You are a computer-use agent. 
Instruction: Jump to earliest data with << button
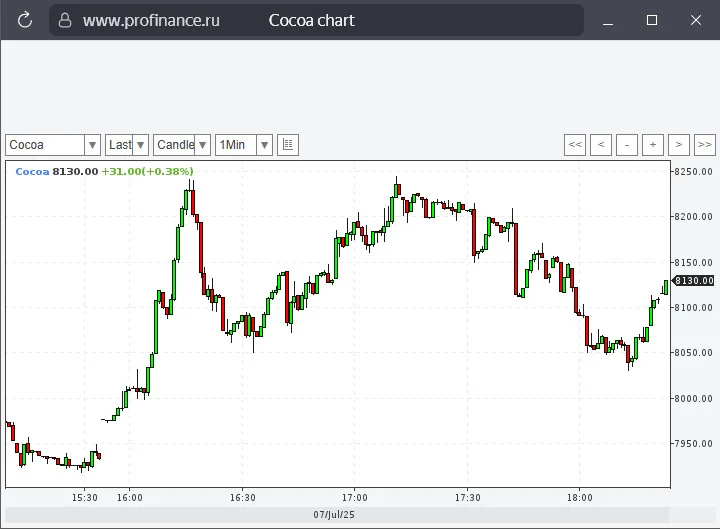click(575, 145)
